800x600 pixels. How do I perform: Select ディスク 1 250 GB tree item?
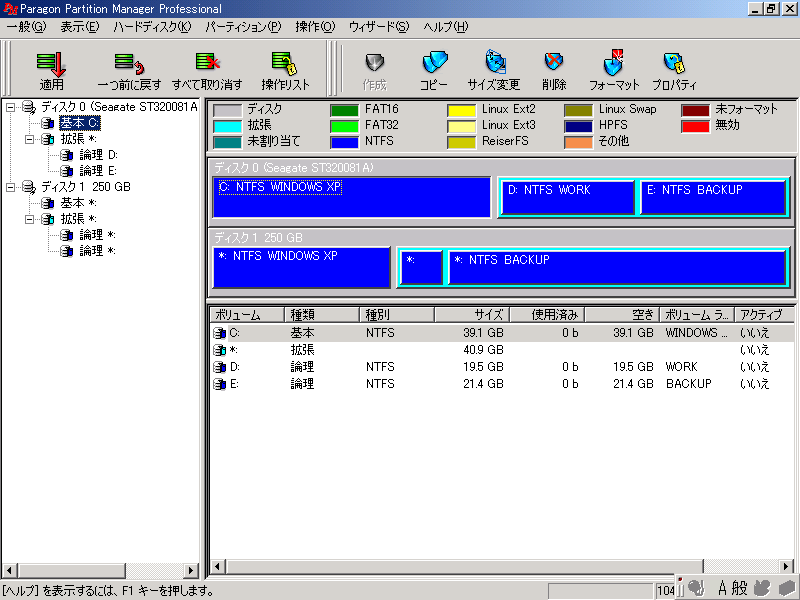coord(86,187)
